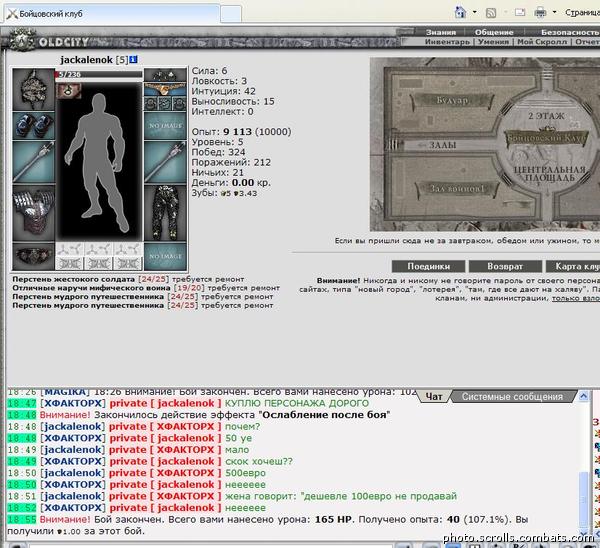Go to Центральная площадь on the map
Screen dimensions: 600x548
pyautogui.click(x=549, y=174)
